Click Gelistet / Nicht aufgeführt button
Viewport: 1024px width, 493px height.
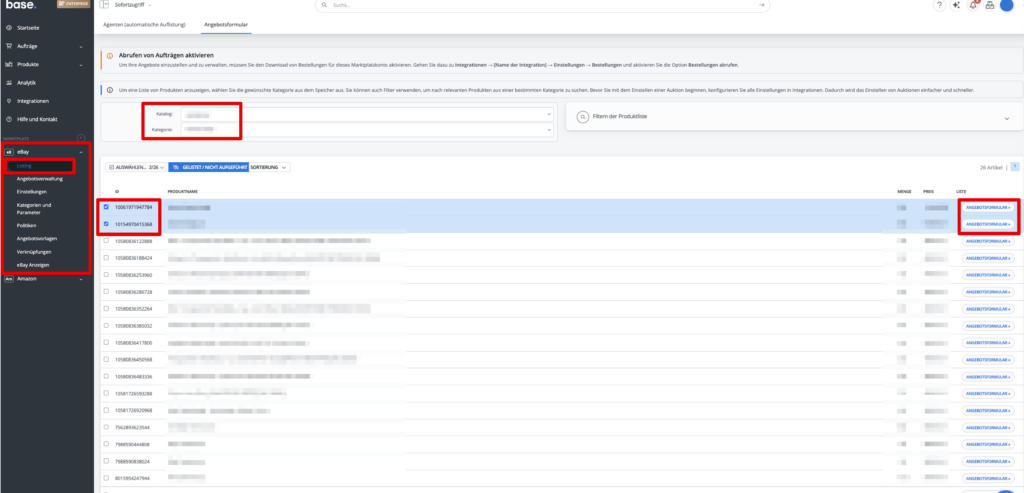pyautogui.click(x=208, y=167)
